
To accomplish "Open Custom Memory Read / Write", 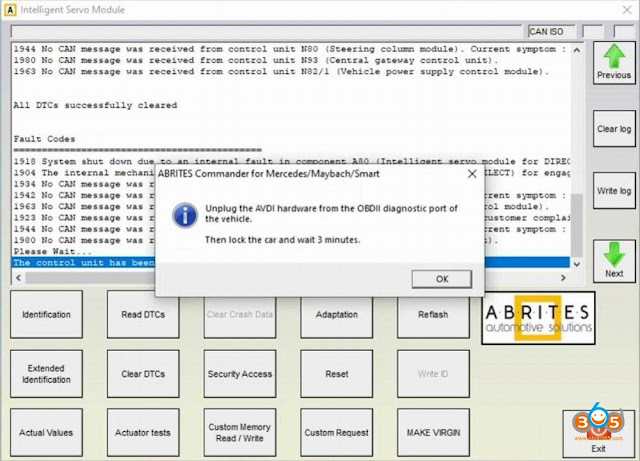I will pyautogui.click(x=240, y=432).
